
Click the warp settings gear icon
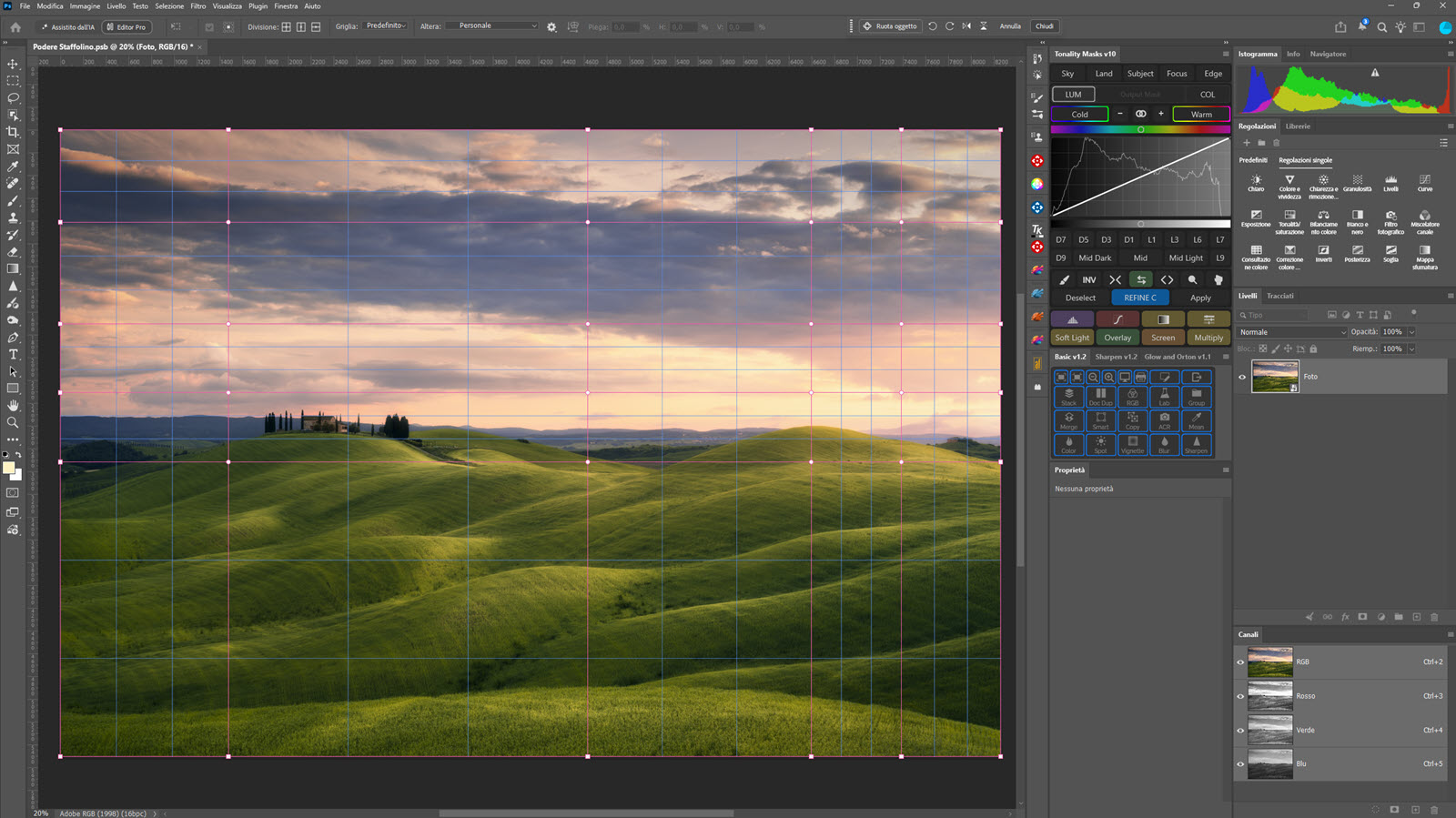click(x=551, y=26)
